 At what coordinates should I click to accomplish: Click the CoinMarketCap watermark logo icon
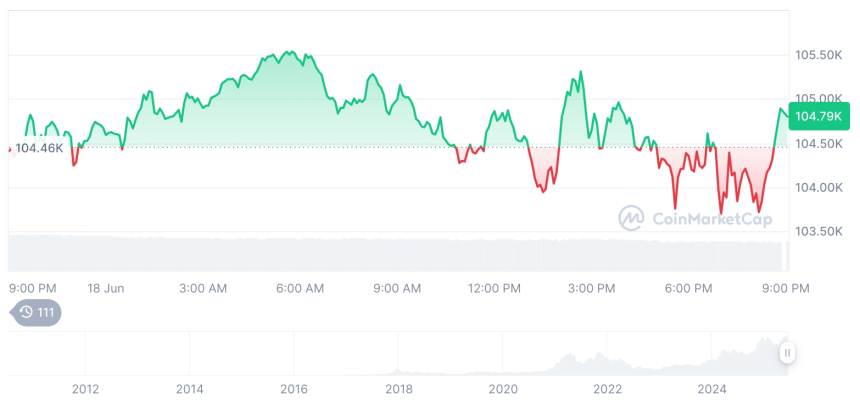tap(630, 218)
